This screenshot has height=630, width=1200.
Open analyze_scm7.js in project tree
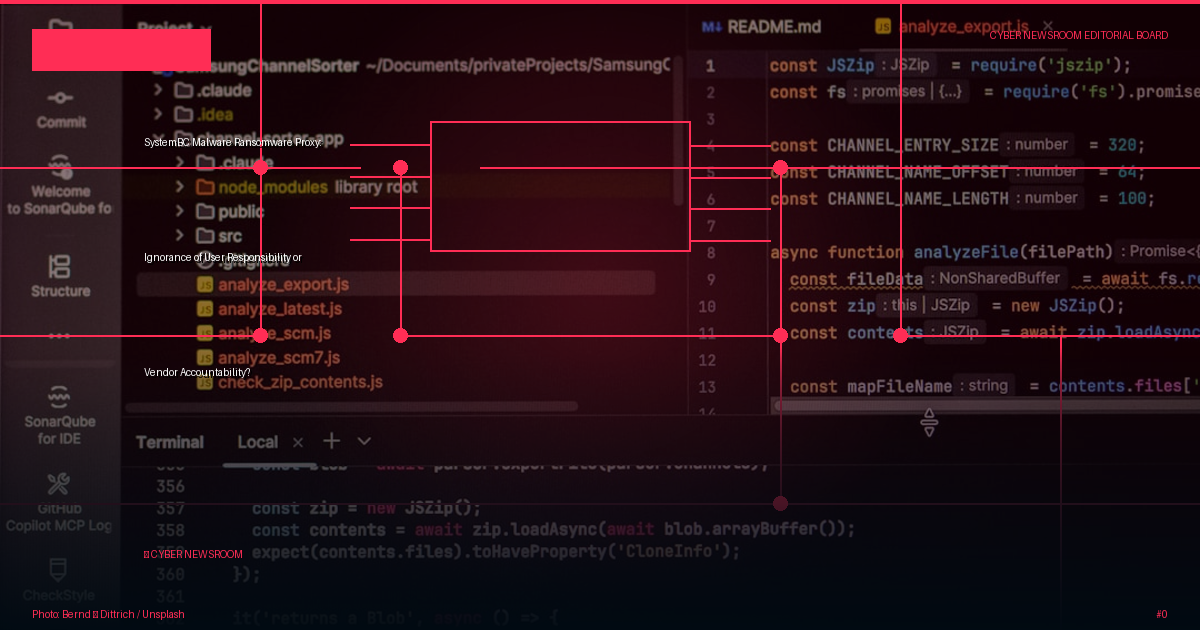point(269,357)
